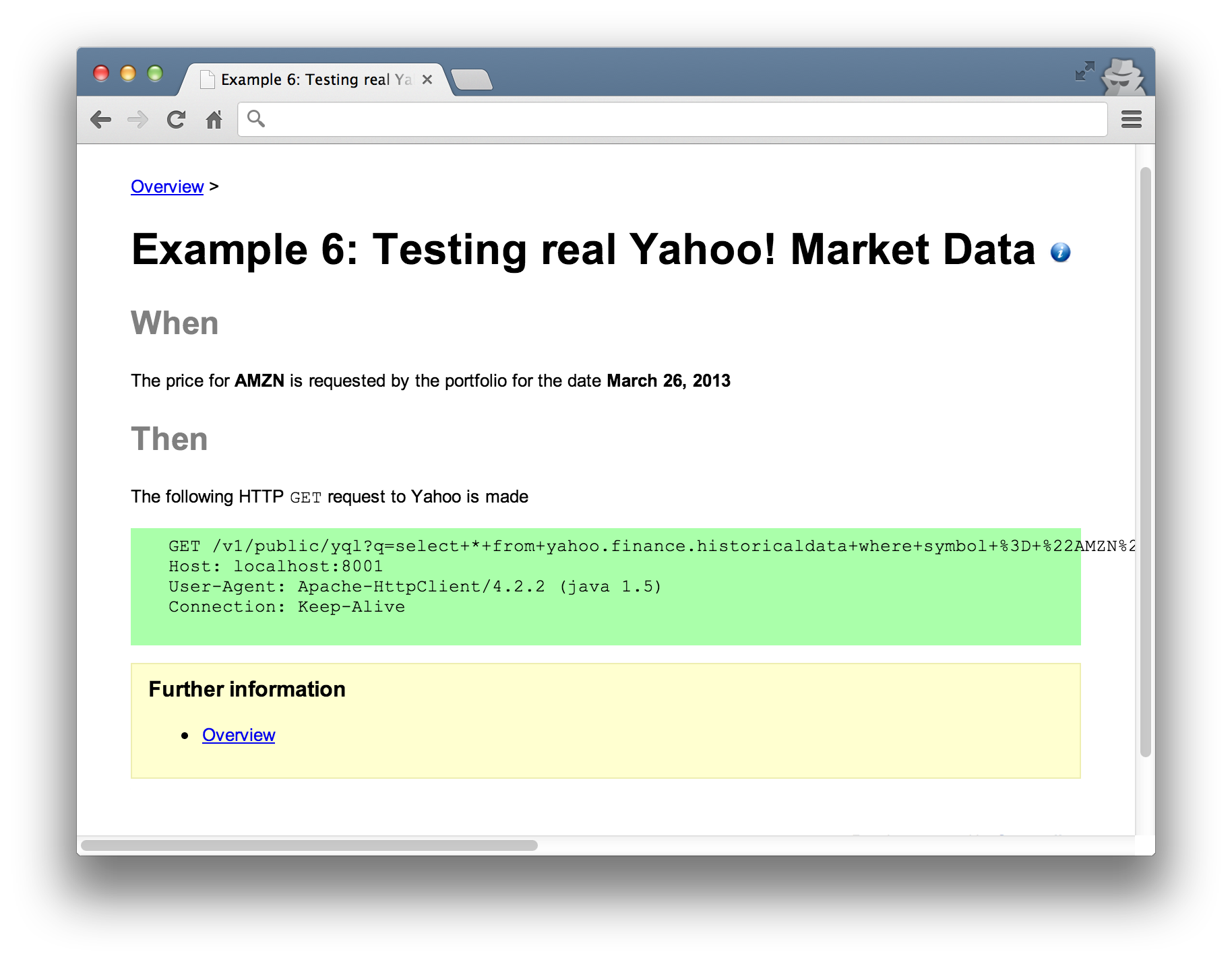Click the blue info icon beside heading
The image size is (1232, 962).
1059,252
